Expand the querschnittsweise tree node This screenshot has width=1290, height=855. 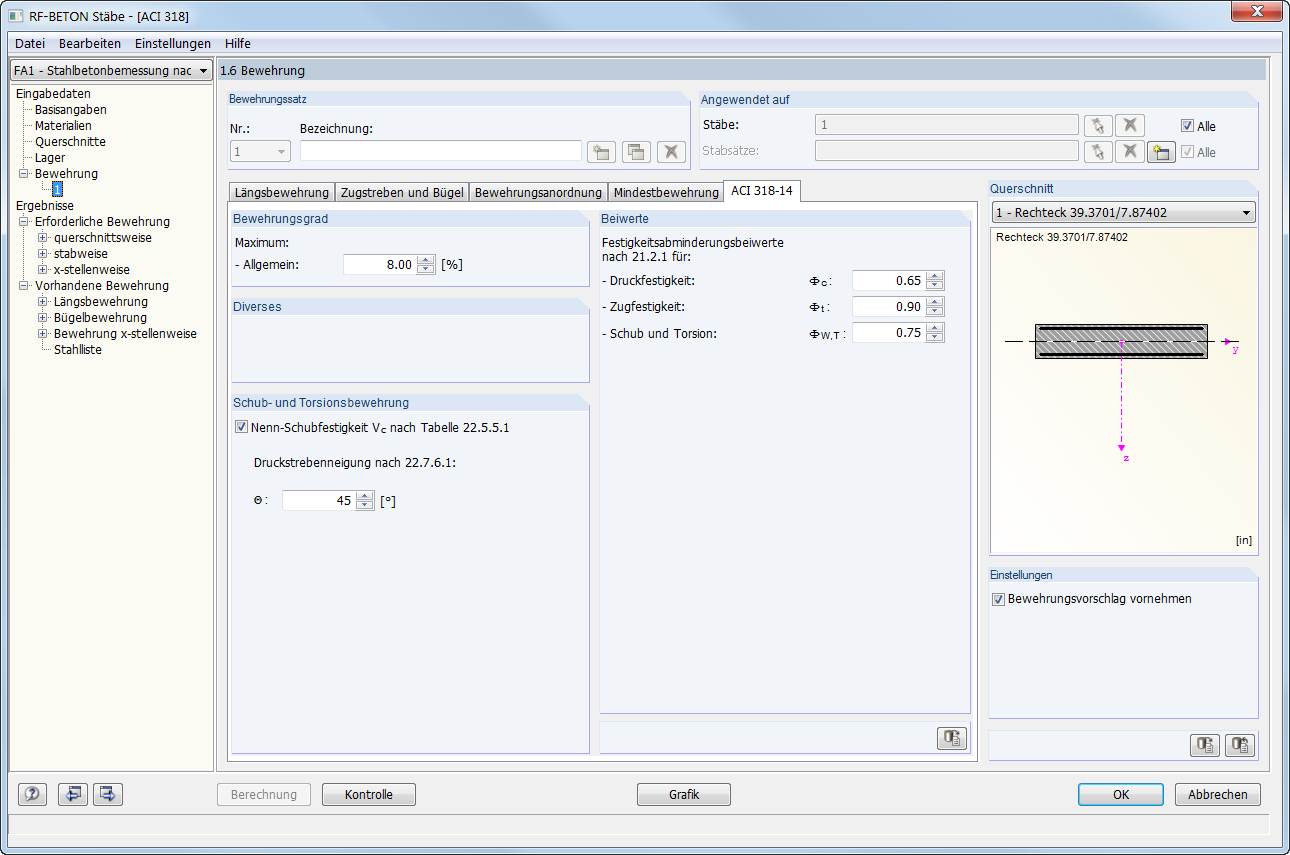43,238
